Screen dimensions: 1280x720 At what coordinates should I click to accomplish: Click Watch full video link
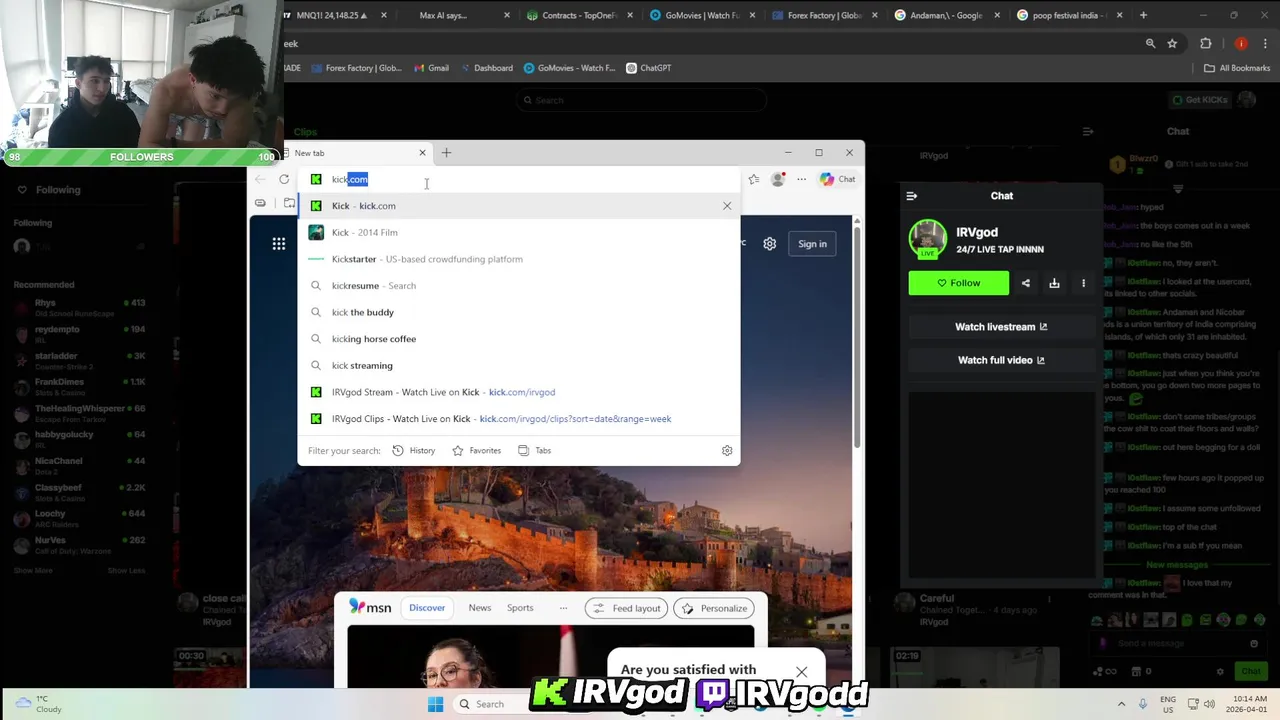coord(1001,360)
